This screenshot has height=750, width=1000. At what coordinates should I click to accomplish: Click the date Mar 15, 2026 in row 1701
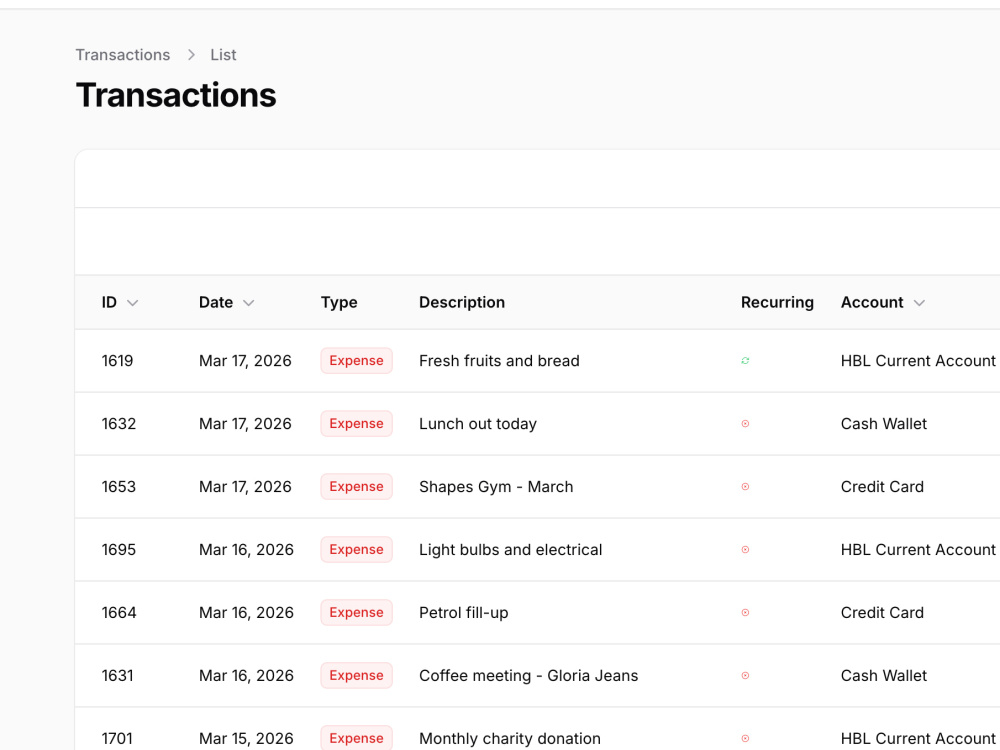[x=246, y=739]
